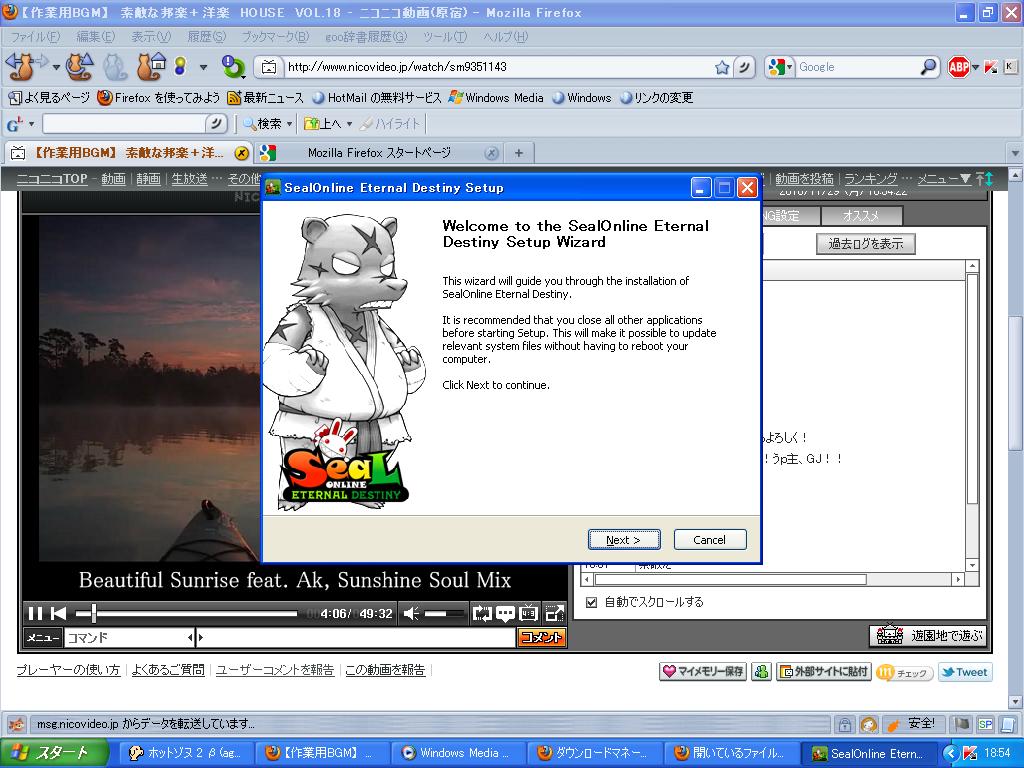Switch to Mozilla Firefox スタートページ tab
This screenshot has height=768, width=1024.
(x=379, y=153)
